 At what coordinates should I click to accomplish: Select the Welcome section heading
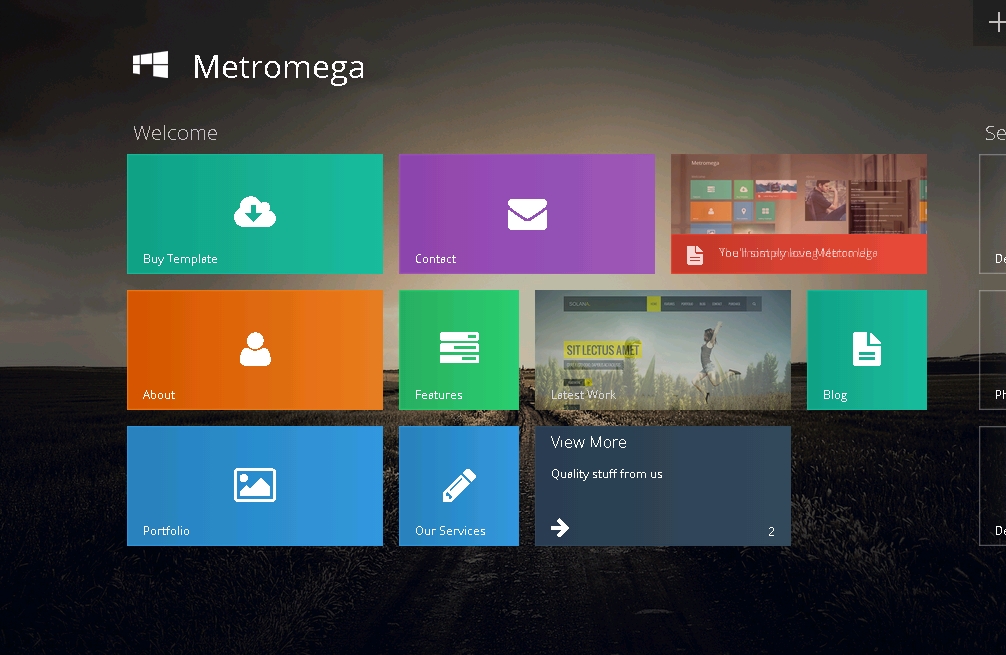pos(175,133)
